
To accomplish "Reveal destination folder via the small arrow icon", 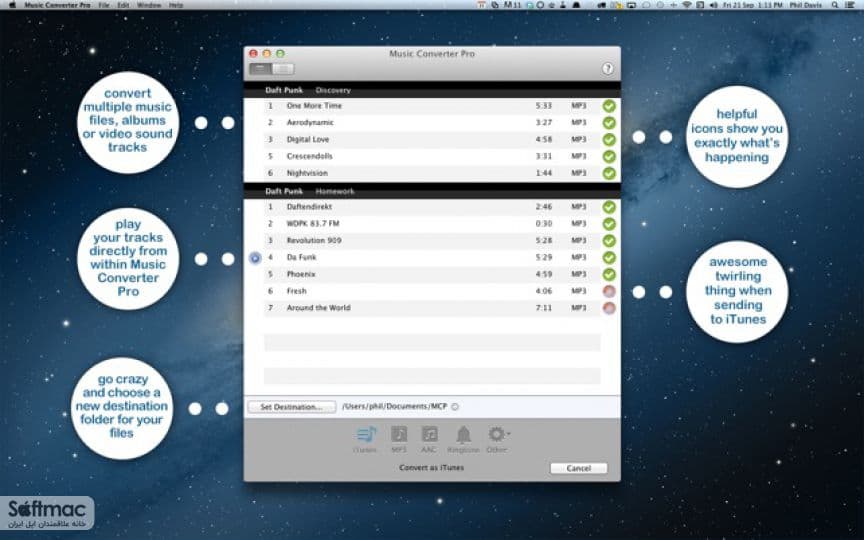I will click(x=455, y=407).
